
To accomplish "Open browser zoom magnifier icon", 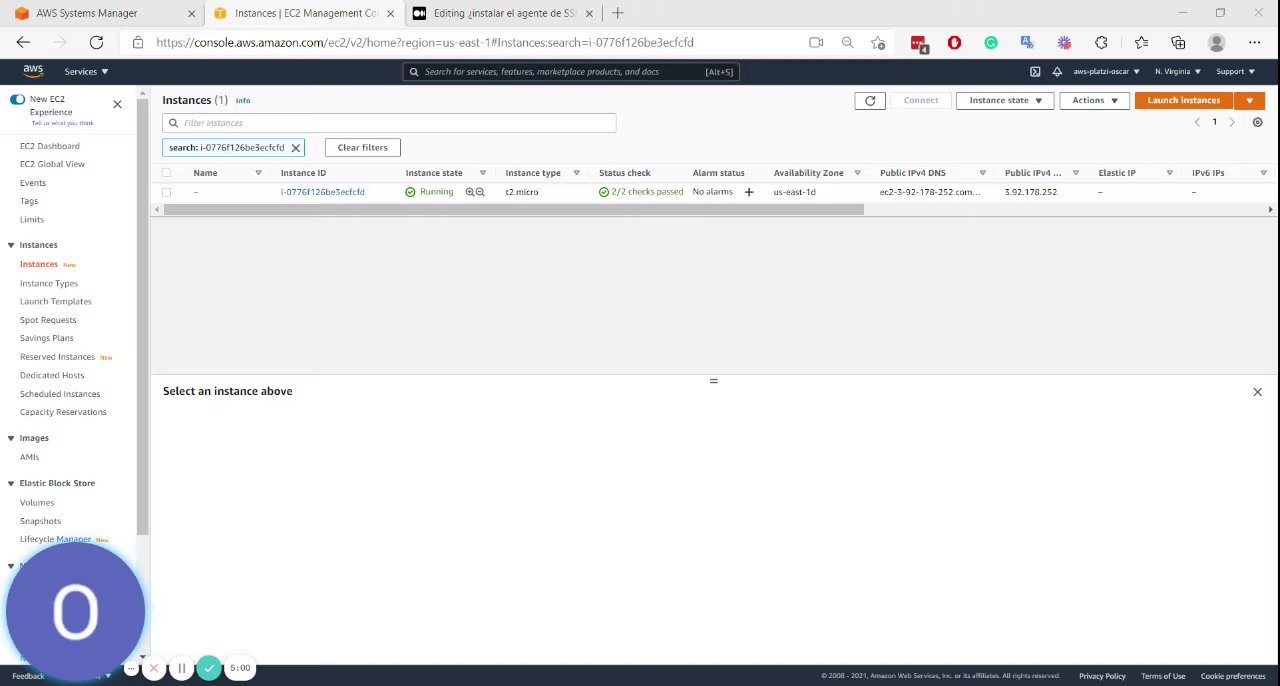I will click(x=847, y=42).
